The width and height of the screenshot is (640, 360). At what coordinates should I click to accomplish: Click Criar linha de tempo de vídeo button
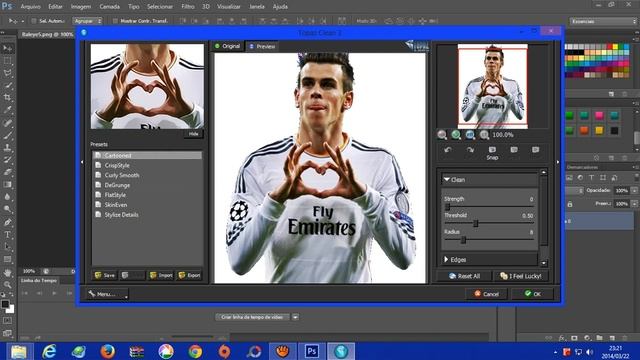252,317
